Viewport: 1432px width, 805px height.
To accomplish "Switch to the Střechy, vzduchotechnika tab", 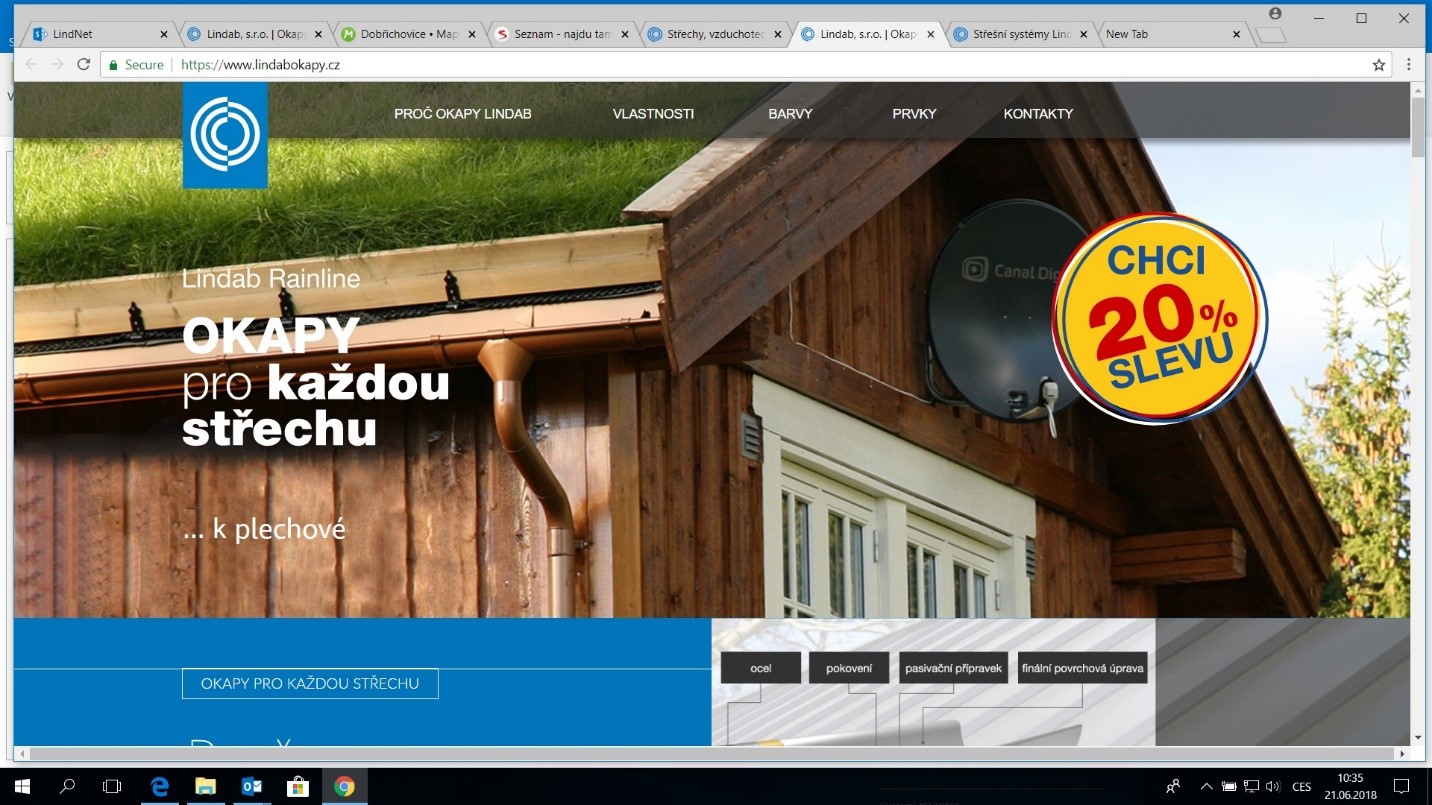I will [x=712, y=34].
